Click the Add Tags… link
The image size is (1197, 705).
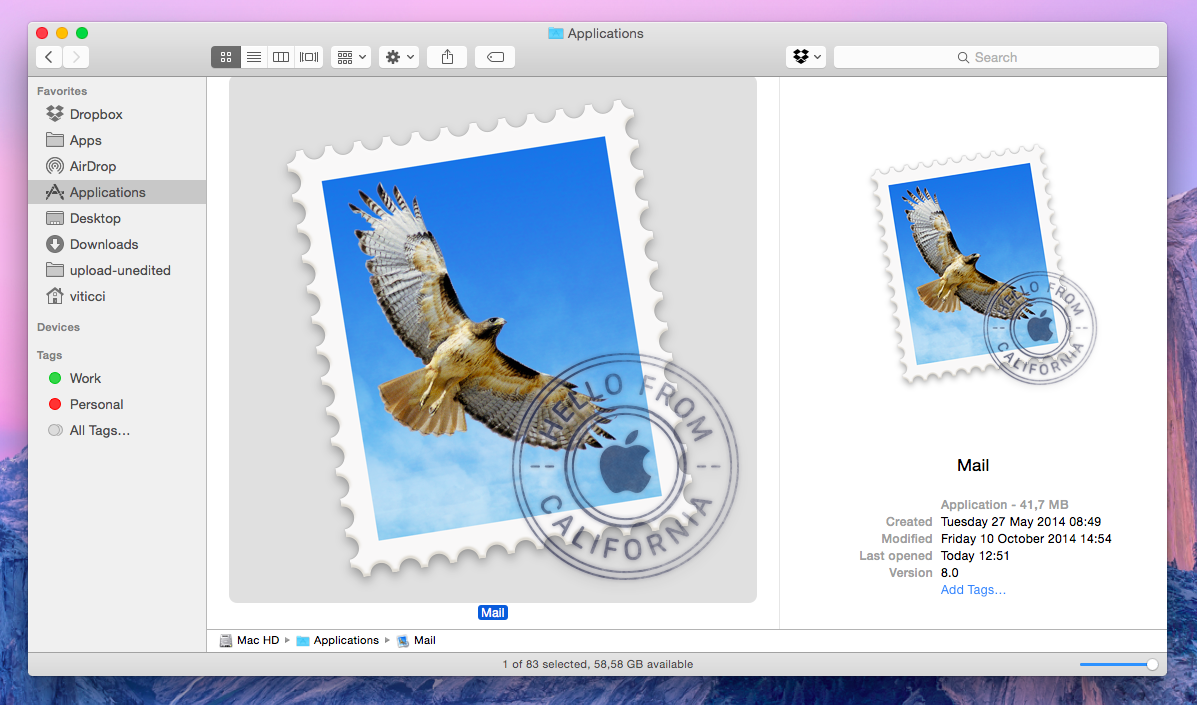pos(973,590)
